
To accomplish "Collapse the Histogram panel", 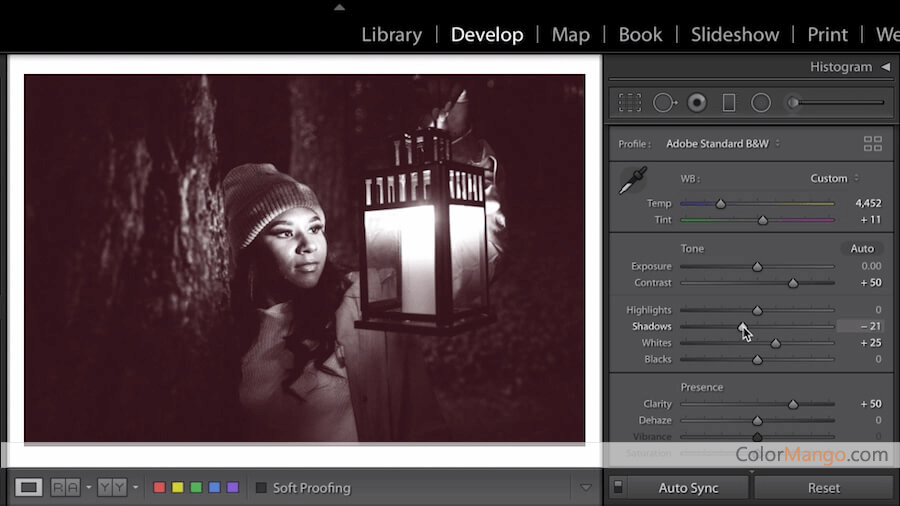I will click(885, 67).
